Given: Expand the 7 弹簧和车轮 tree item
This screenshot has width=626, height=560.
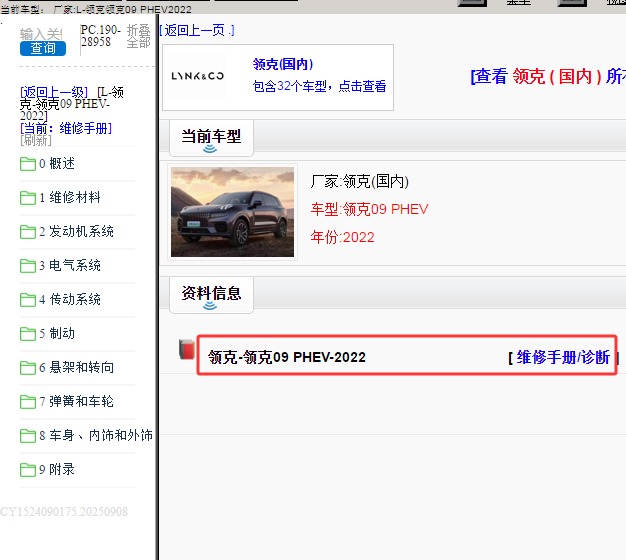Looking at the screenshot, I should [x=76, y=401].
